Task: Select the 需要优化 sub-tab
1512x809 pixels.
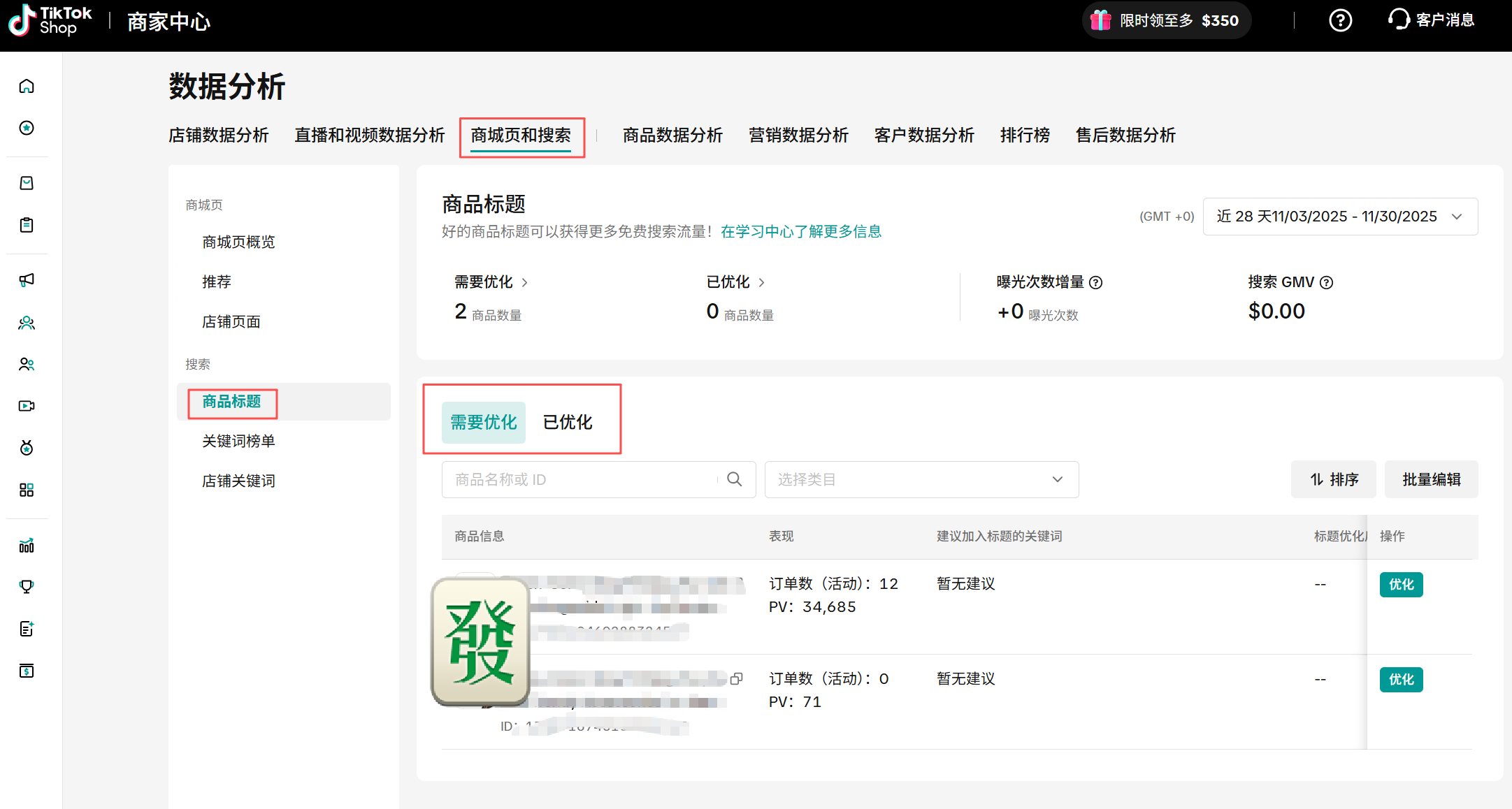Action: [483, 422]
